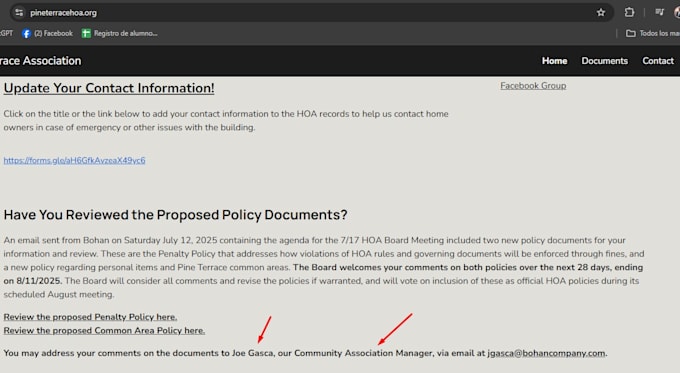The width and height of the screenshot is (680, 373).
Task: Open the Contact menu item
Action: pos(658,61)
